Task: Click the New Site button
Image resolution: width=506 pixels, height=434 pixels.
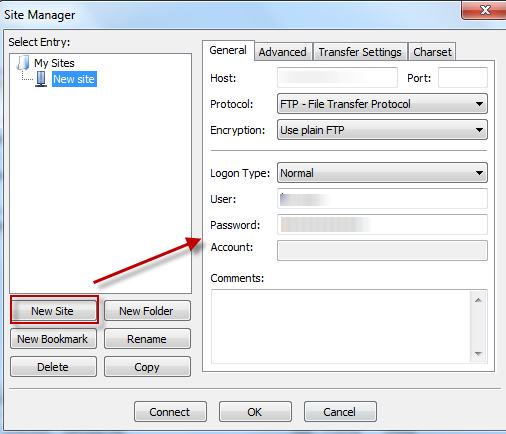Action: click(x=54, y=311)
